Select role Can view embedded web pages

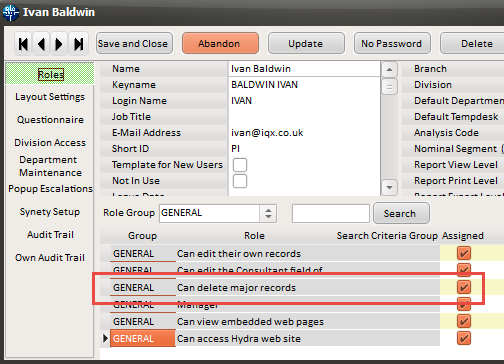[250, 322]
